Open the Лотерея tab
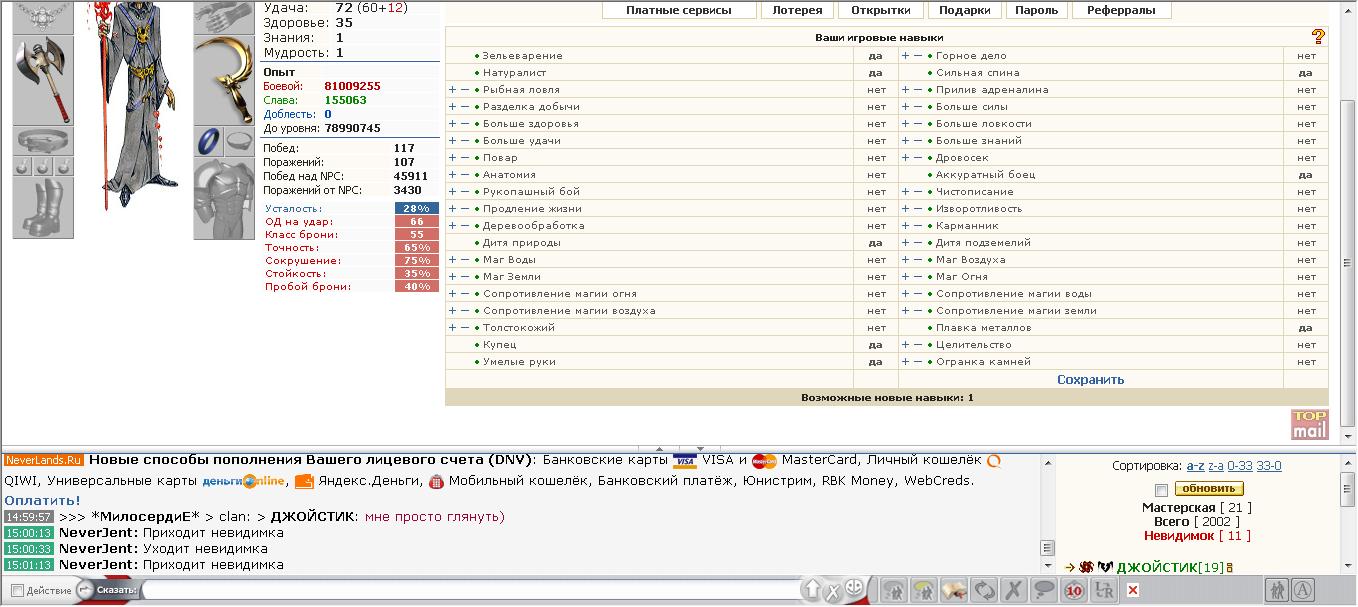Image resolution: width=1358 pixels, height=607 pixels. tap(797, 10)
